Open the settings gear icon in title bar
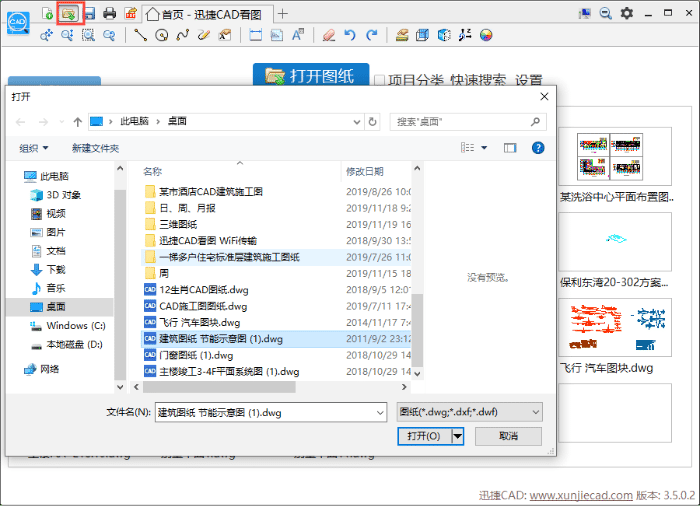Screen dimensions: 700x506 pos(627,13)
